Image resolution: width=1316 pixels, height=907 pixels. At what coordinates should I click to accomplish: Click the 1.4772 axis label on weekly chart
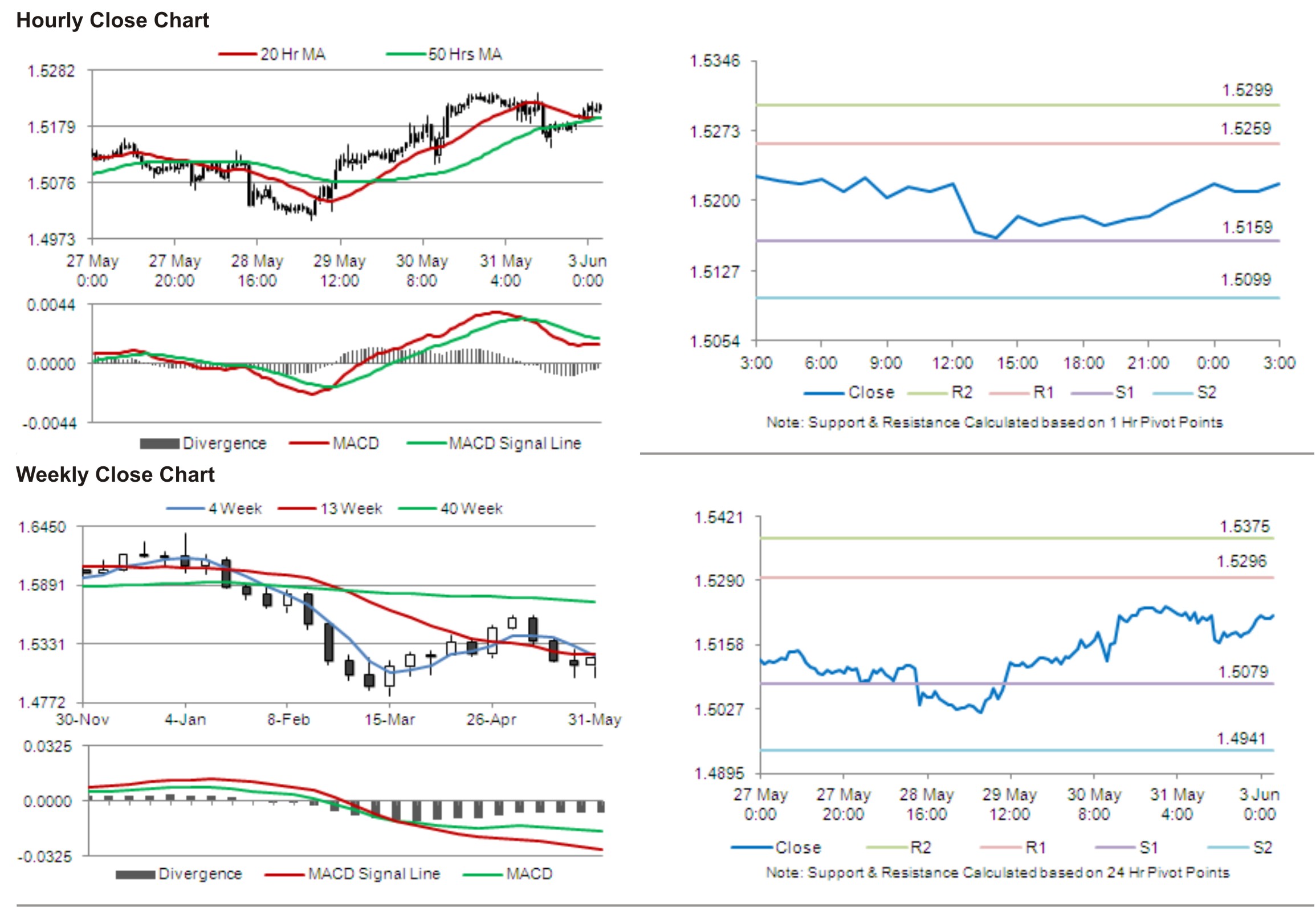click(x=42, y=702)
